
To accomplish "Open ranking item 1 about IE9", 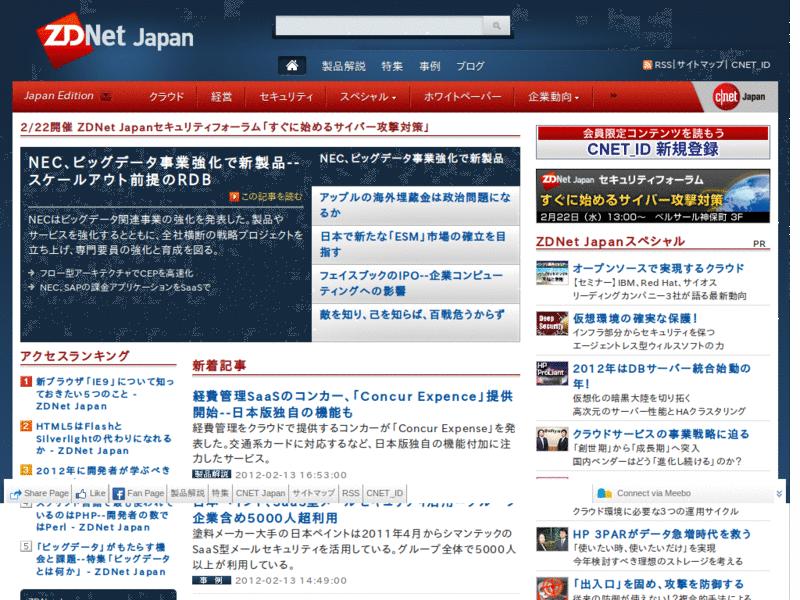I will pos(105,394).
